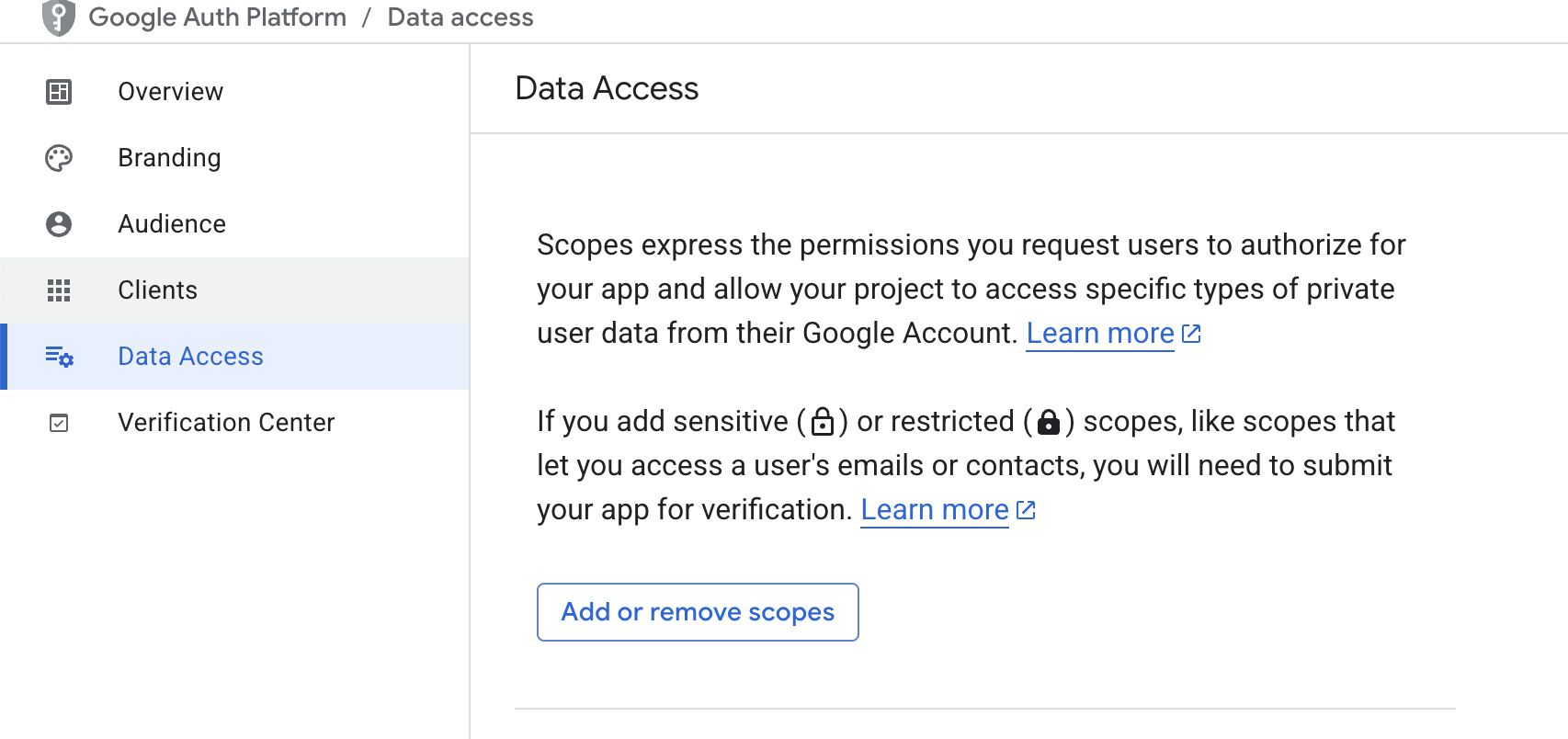Open the Overview page in sidebar

[x=171, y=92]
